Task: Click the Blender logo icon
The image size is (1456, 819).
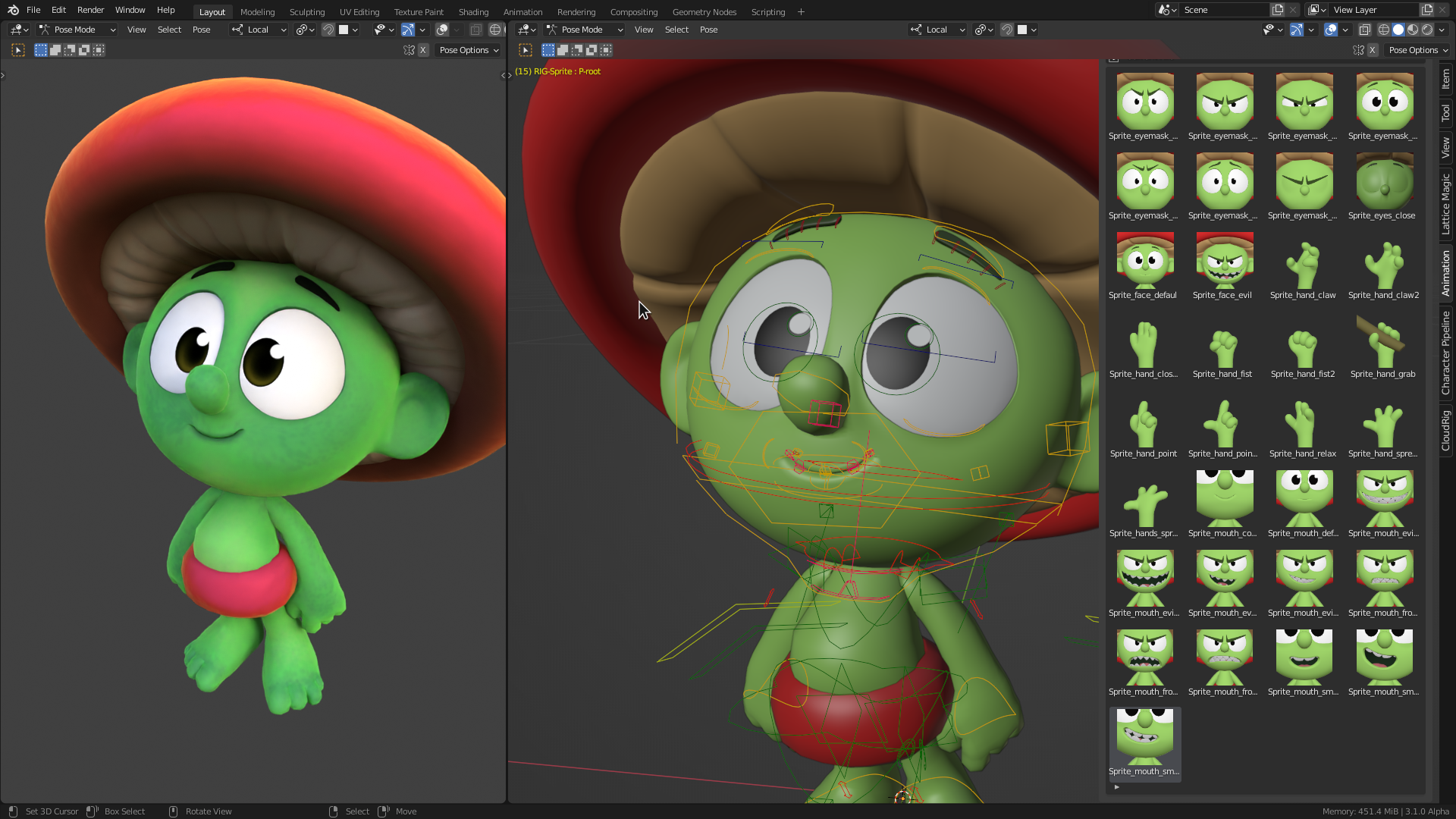Action: [x=12, y=10]
